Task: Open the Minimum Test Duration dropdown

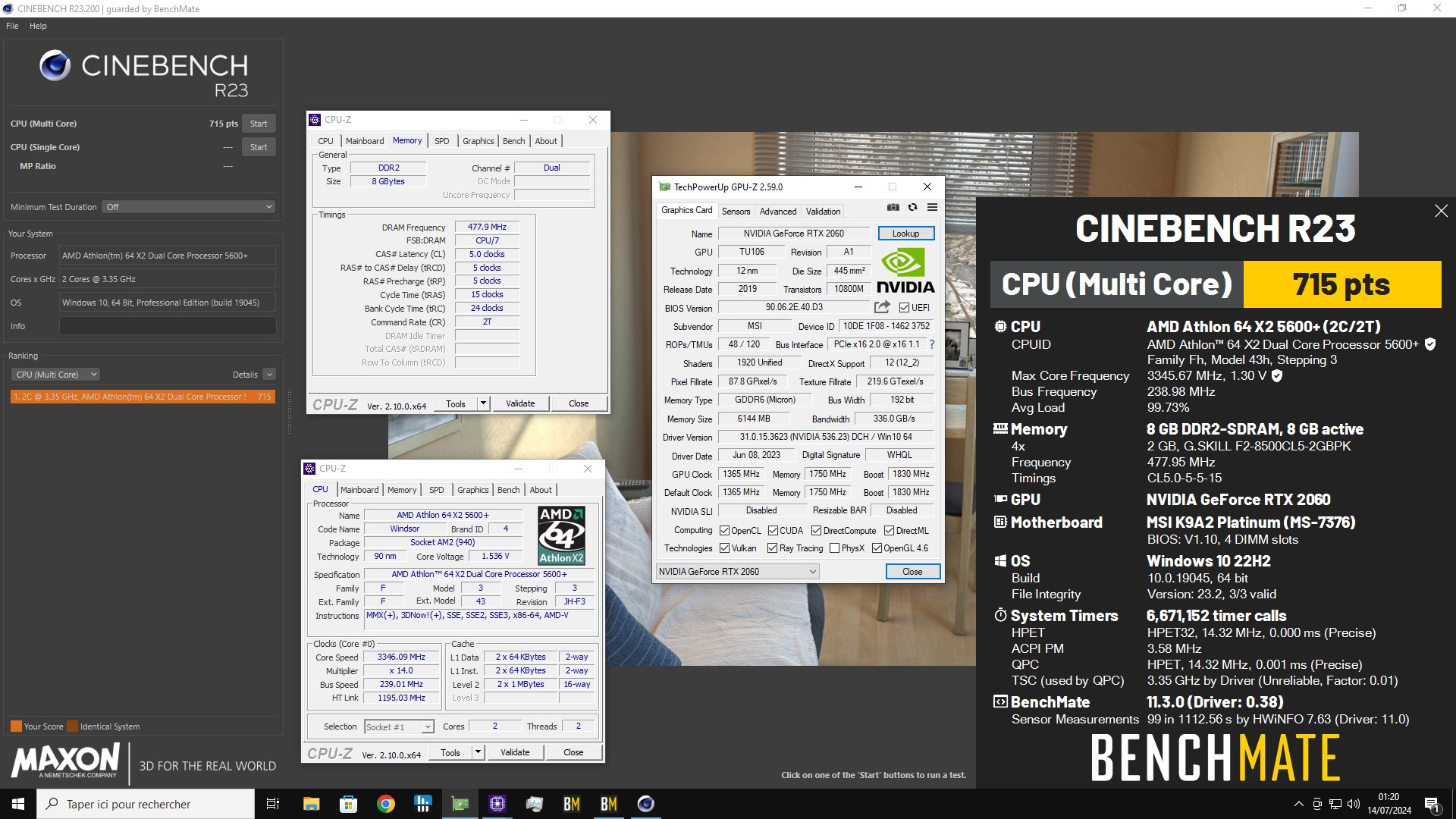Action: 189,207
